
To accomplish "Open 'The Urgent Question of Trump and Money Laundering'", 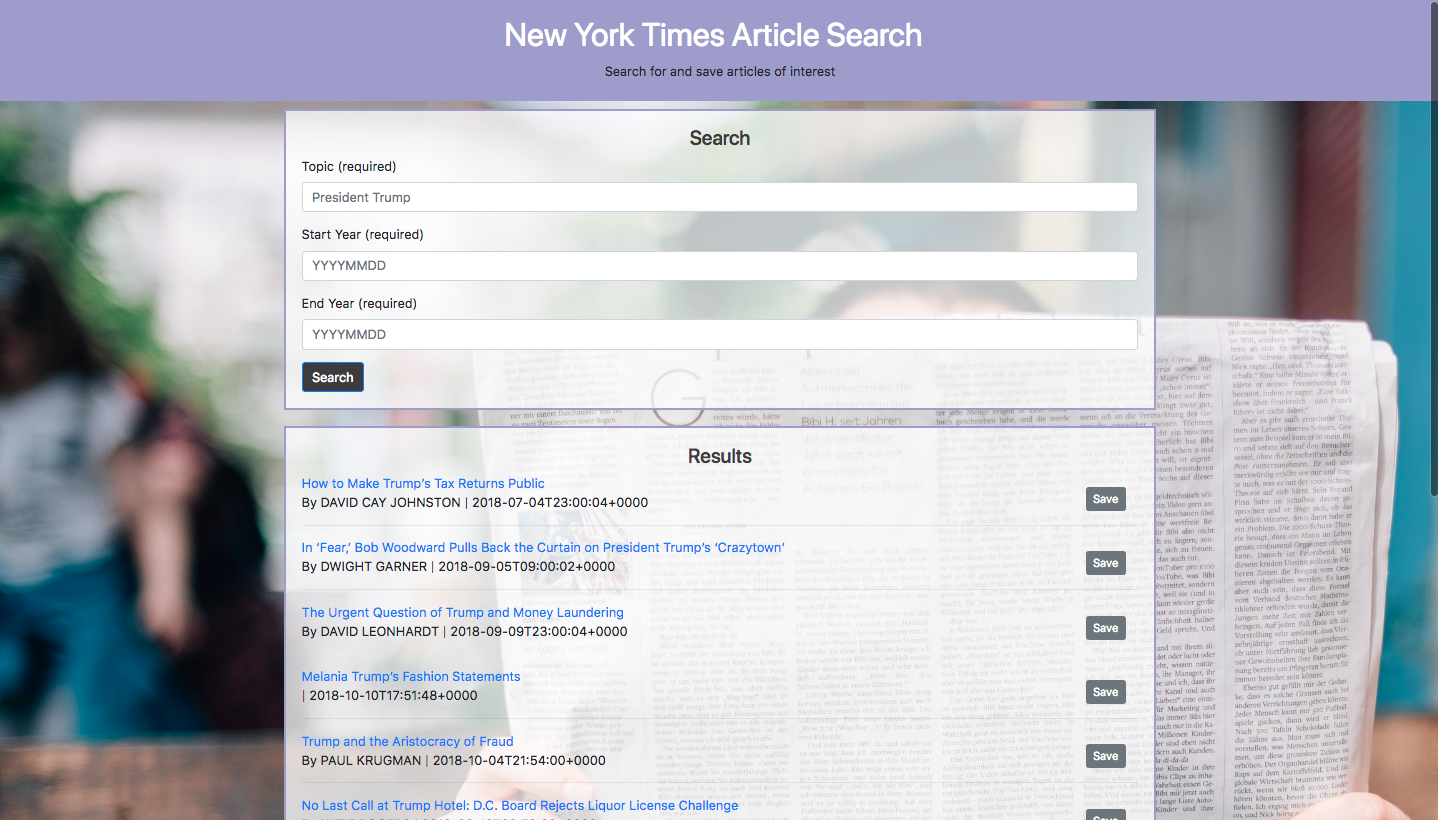I will 462,612.
